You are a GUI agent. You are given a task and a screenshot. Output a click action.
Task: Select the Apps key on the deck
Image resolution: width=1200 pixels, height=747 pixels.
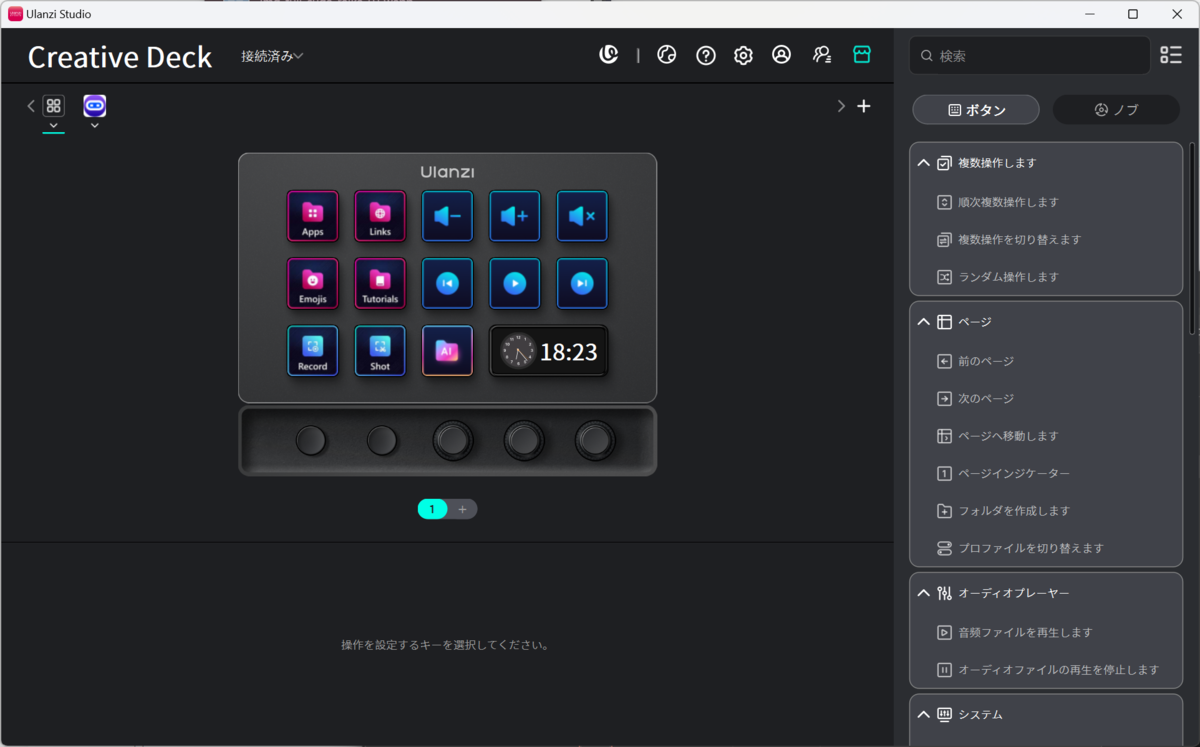click(x=313, y=216)
